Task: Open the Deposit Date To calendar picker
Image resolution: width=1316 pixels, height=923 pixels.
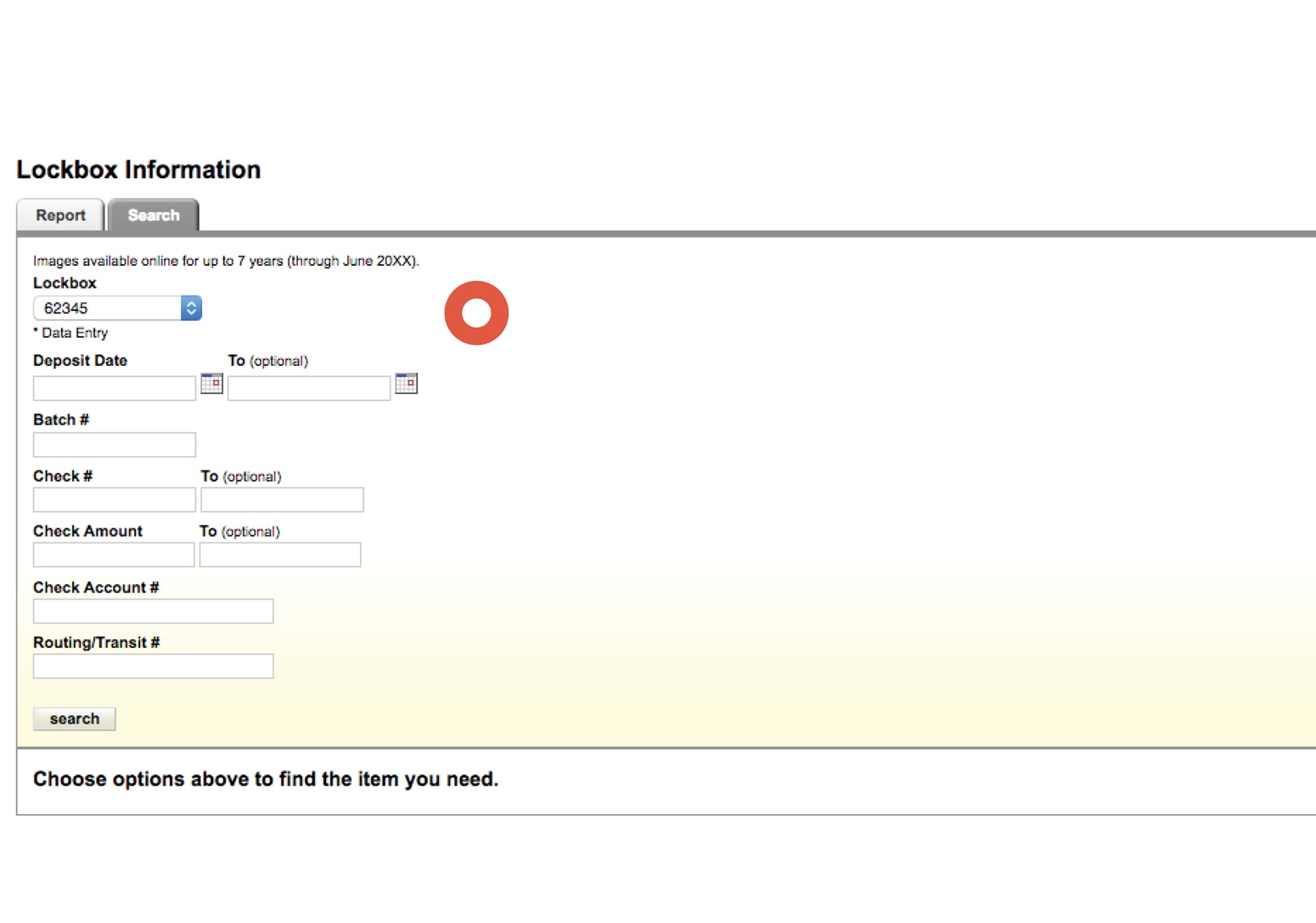Action: (406, 384)
